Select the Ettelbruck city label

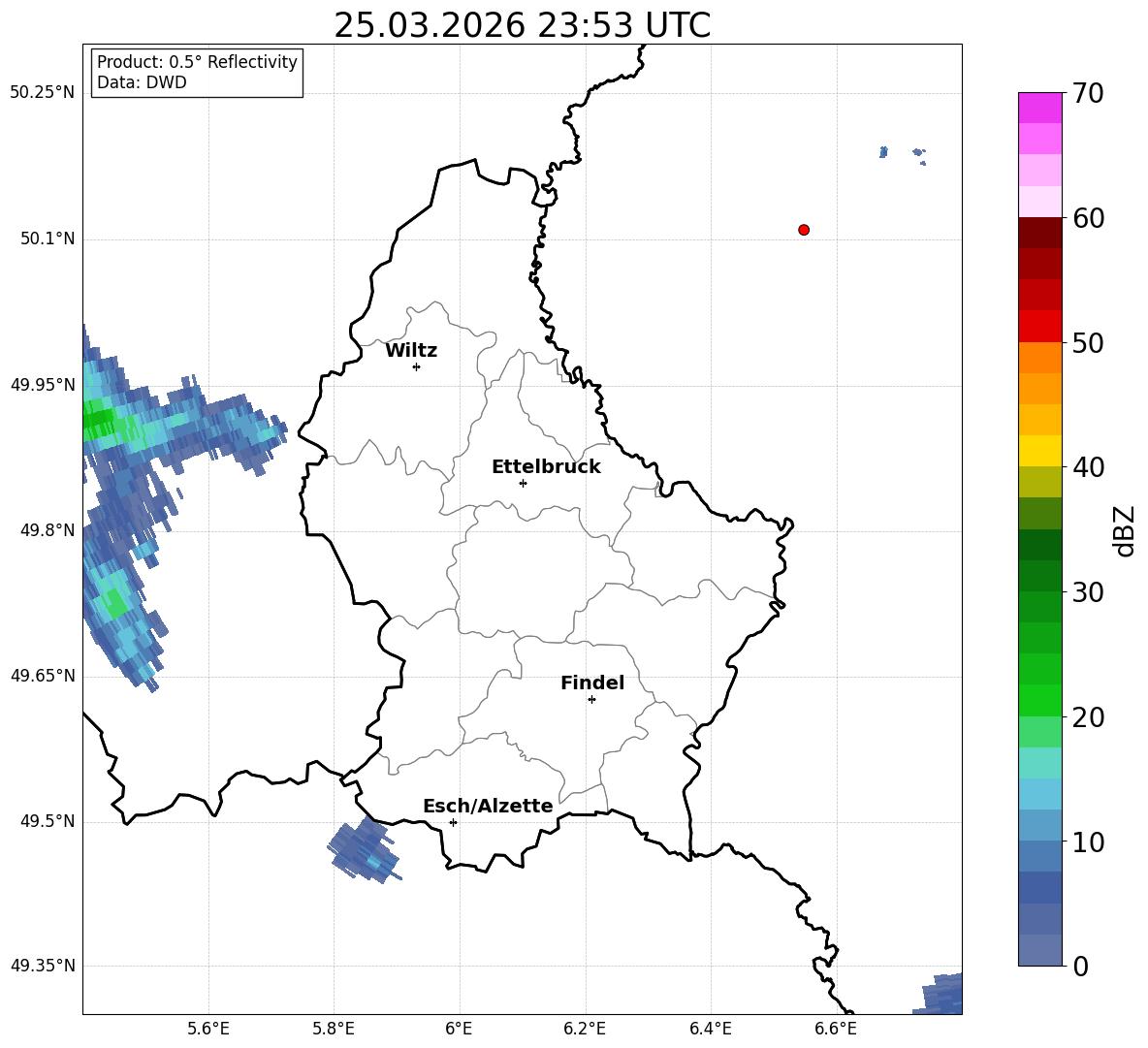click(546, 467)
